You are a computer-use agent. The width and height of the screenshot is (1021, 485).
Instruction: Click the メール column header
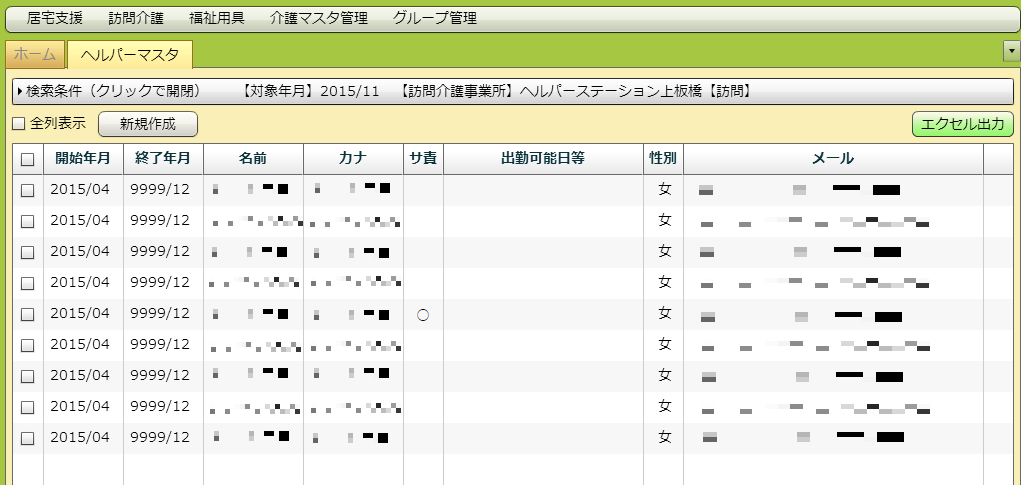(x=833, y=158)
